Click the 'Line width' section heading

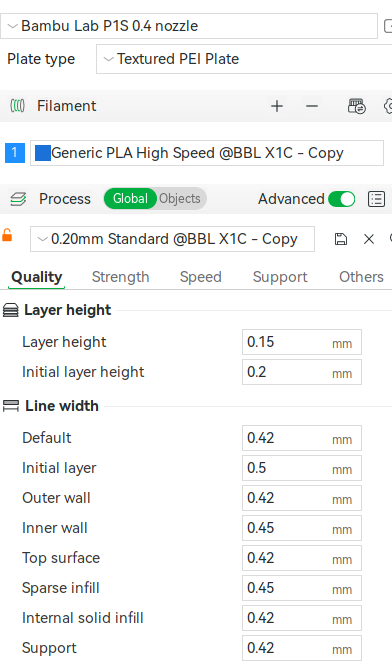pyautogui.click(x=62, y=406)
